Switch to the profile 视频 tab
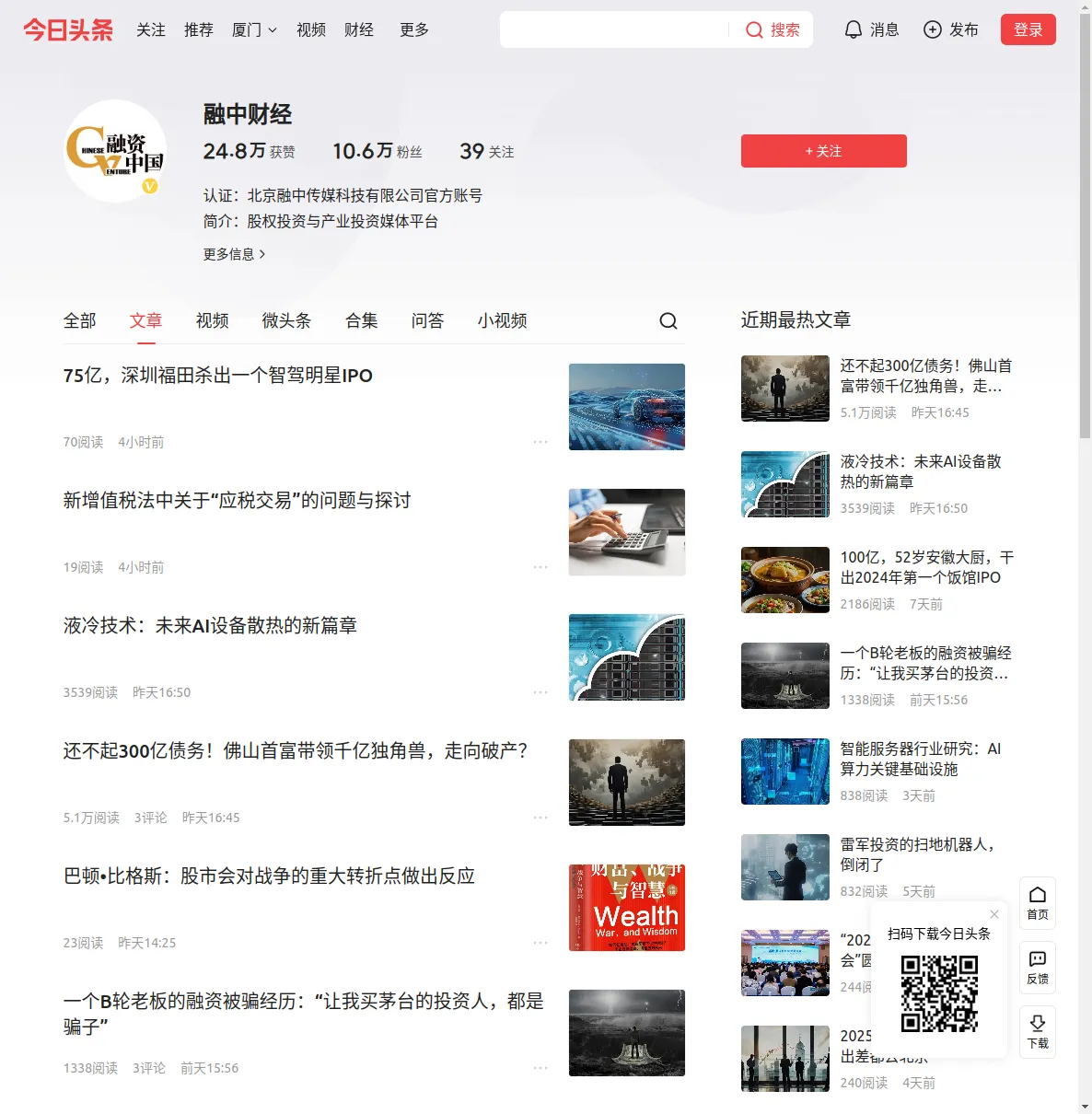 point(213,320)
